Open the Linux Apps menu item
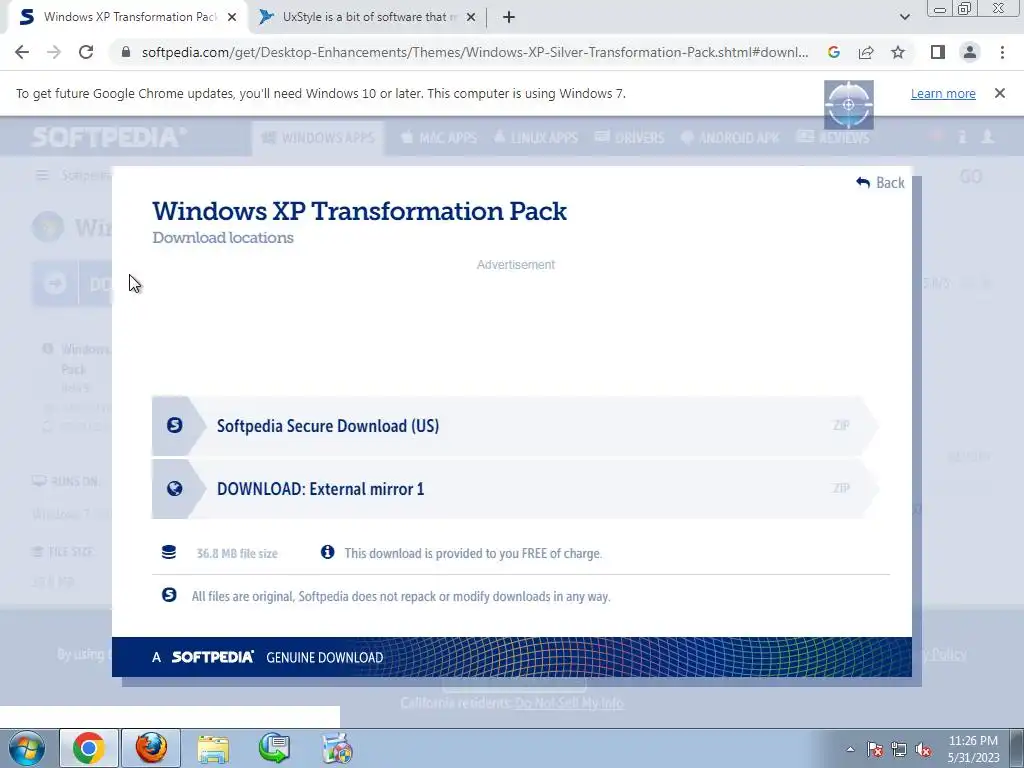The height and width of the screenshot is (768, 1024). coord(536,138)
